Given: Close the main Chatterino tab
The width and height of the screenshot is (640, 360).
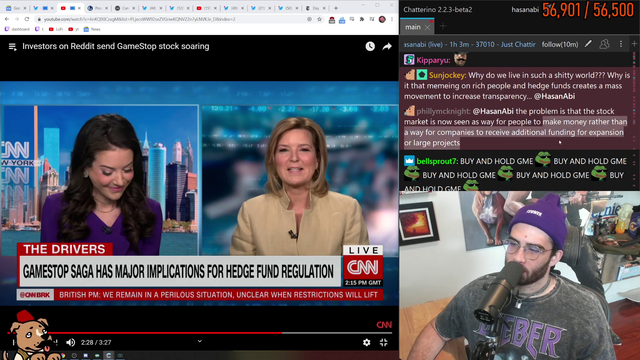Looking at the screenshot, I should 427,27.
